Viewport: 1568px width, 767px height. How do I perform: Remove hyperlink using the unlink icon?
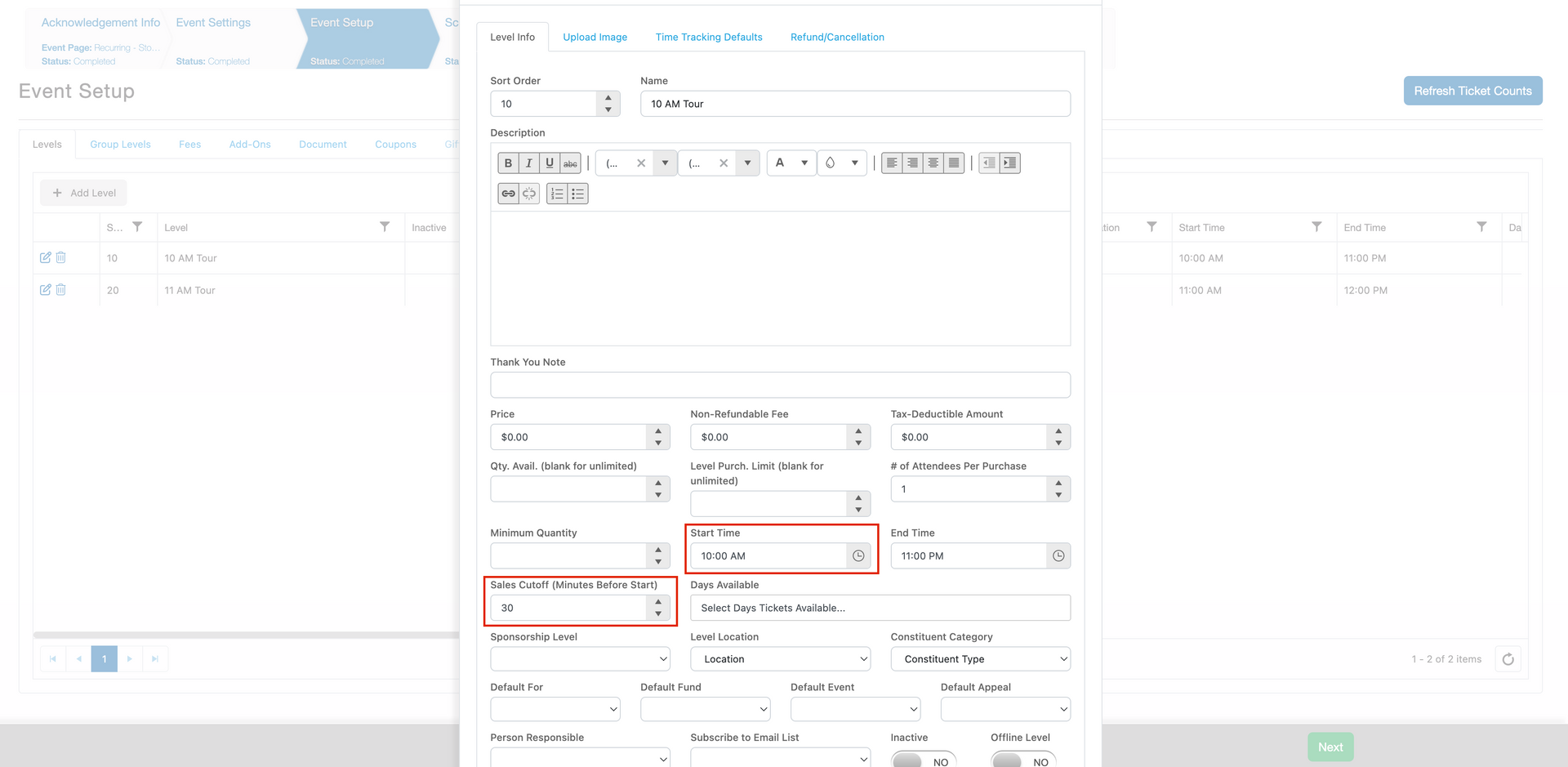529,194
